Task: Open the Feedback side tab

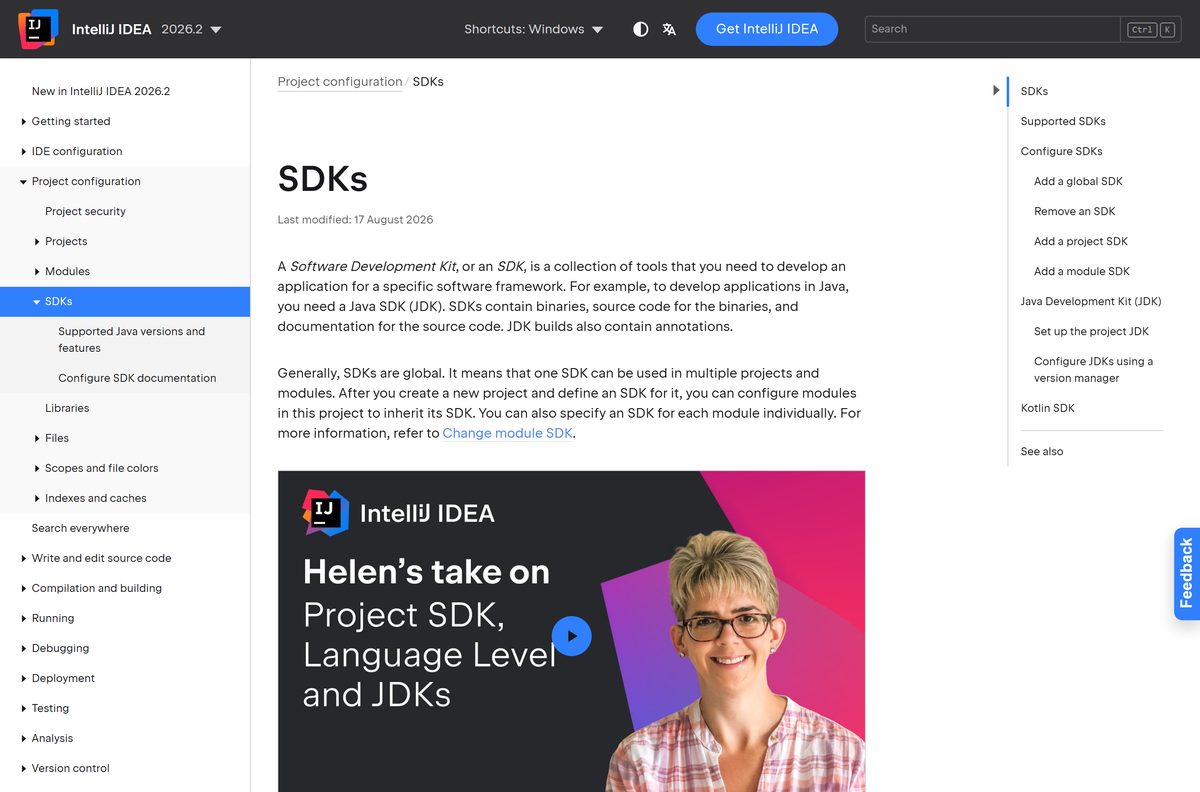Action: (x=1186, y=574)
